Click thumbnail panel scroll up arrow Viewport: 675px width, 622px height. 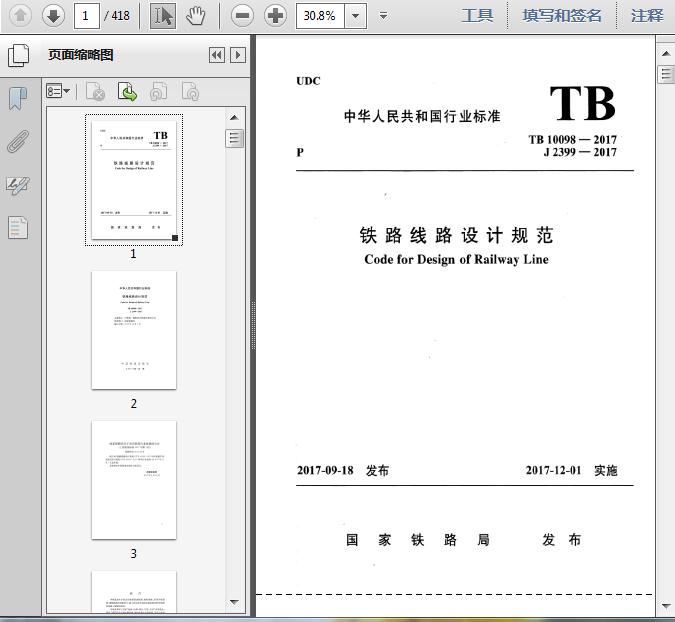pos(234,118)
